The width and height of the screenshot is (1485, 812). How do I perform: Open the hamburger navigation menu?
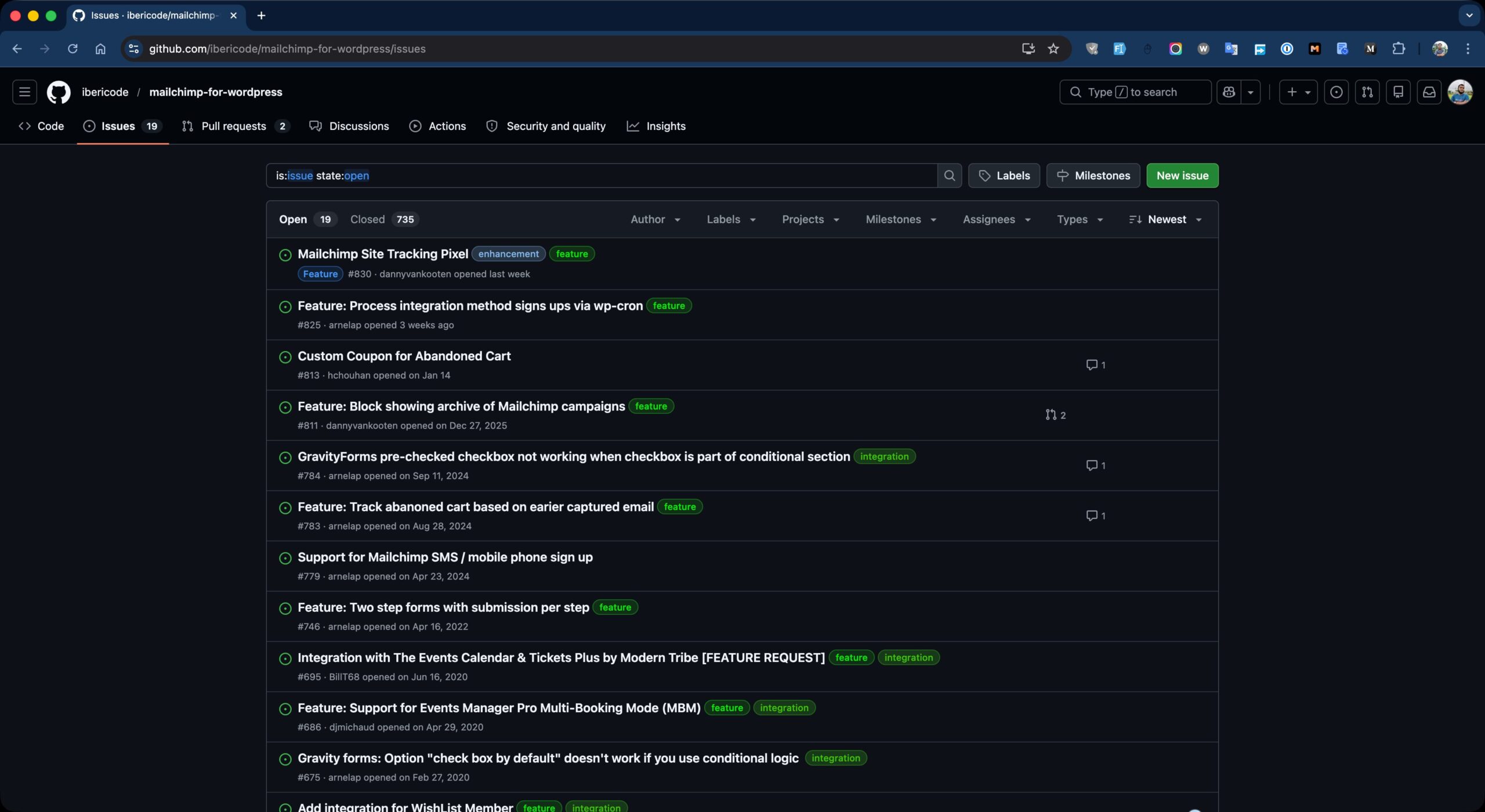pyautogui.click(x=24, y=92)
